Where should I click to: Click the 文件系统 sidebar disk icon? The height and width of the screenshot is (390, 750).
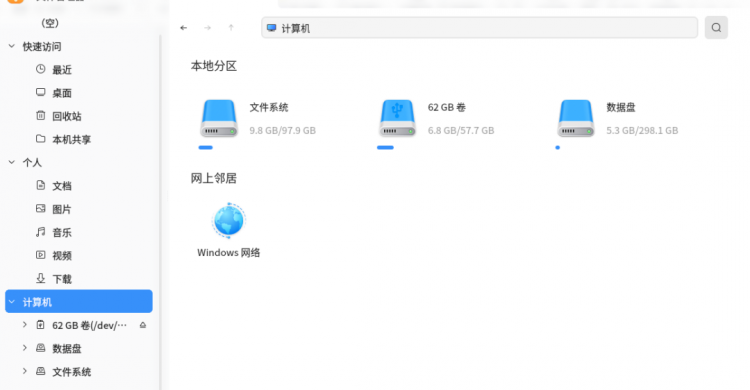(41, 371)
